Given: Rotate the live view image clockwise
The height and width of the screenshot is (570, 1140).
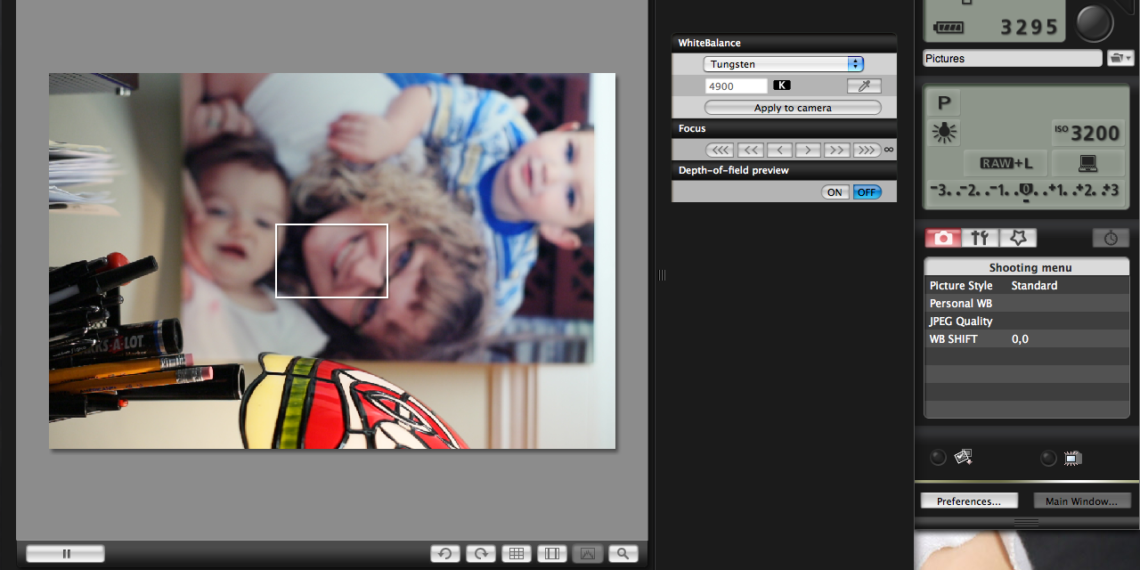Looking at the screenshot, I should point(481,554).
